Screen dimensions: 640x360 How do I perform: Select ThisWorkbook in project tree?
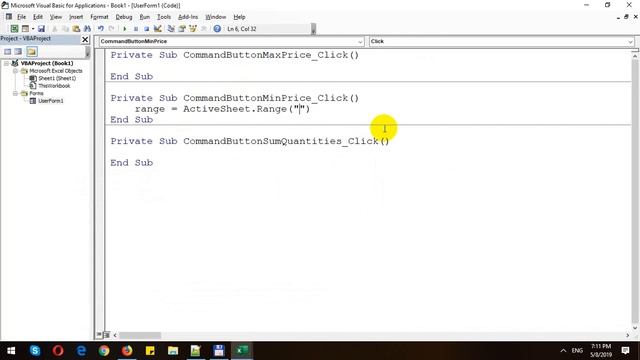point(54,86)
